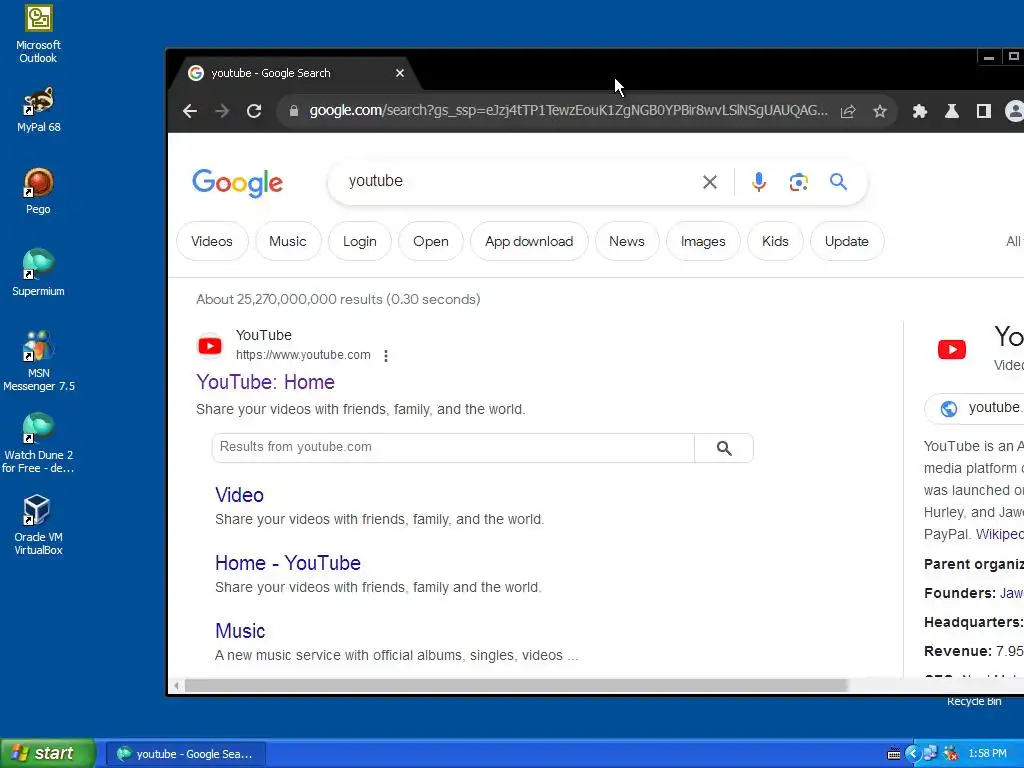This screenshot has height=768, width=1024.
Task: Focus the Google search box containing youtube
Action: point(516,182)
